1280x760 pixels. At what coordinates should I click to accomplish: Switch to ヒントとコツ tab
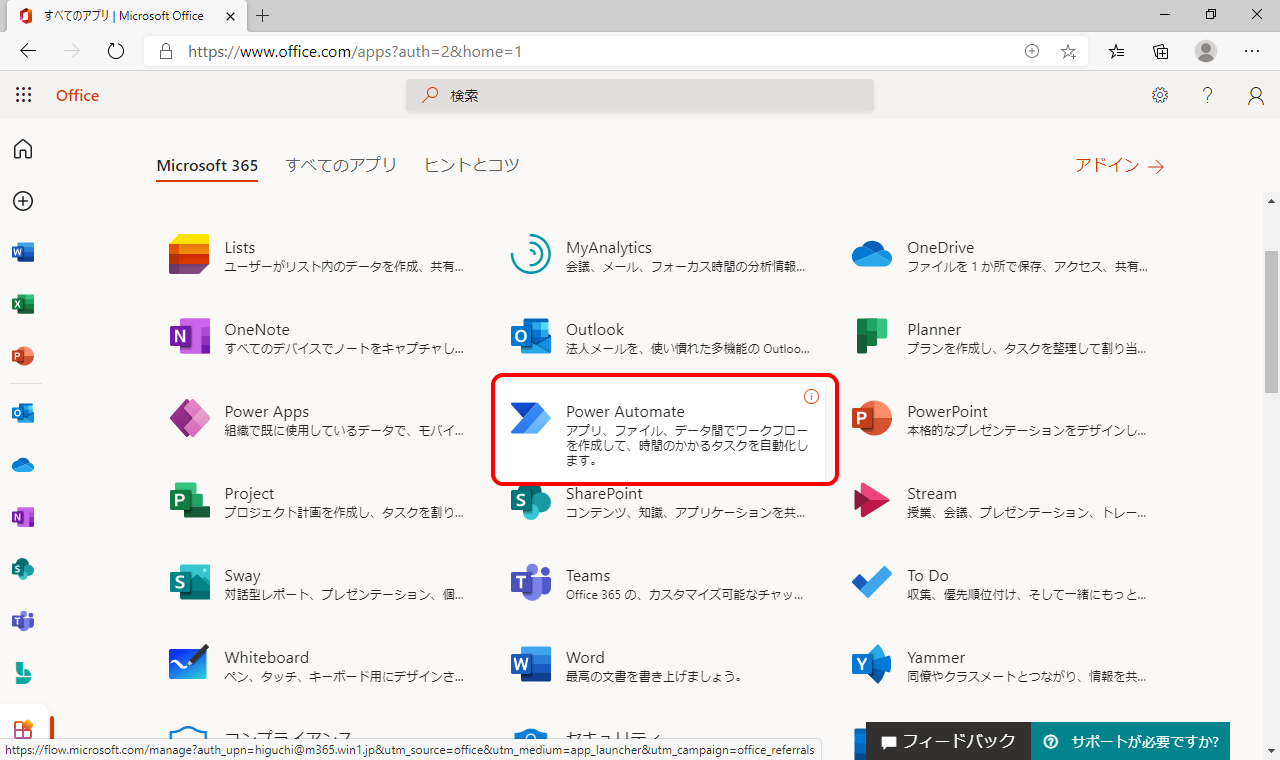click(x=472, y=165)
